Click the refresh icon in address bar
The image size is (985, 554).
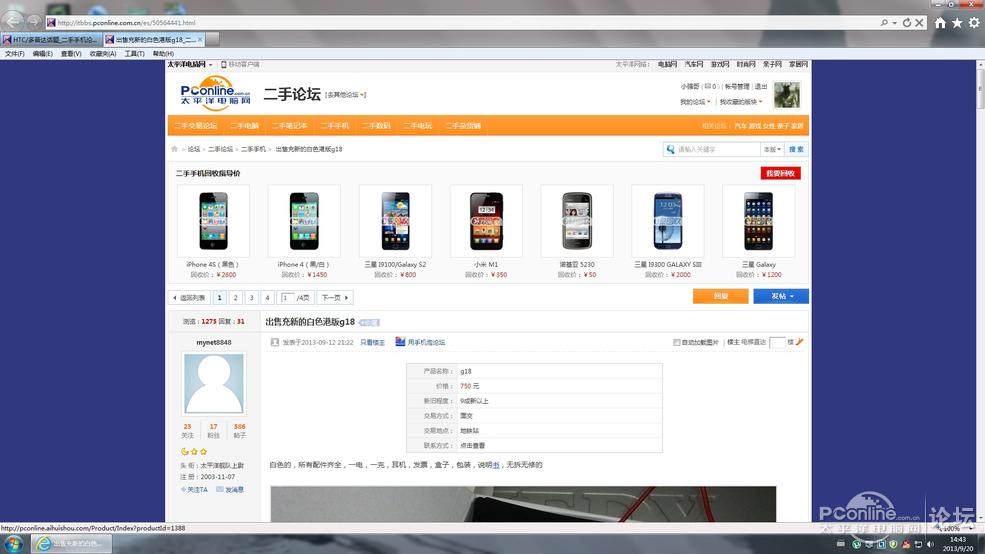click(906, 23)
